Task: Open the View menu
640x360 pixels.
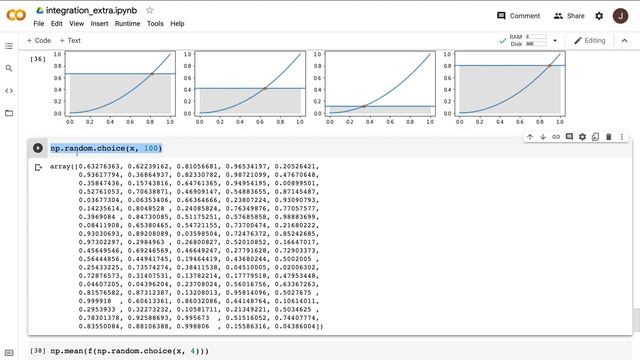Action: [x=76, y=24]
